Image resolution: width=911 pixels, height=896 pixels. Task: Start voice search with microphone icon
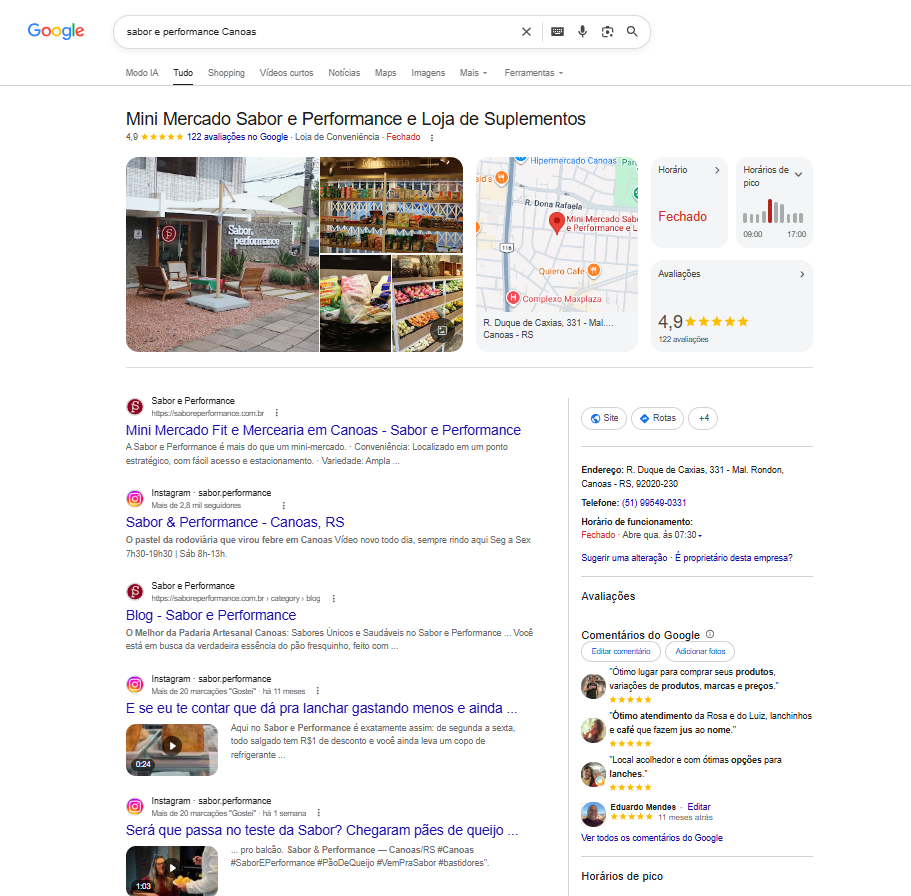tap(582, 32)
